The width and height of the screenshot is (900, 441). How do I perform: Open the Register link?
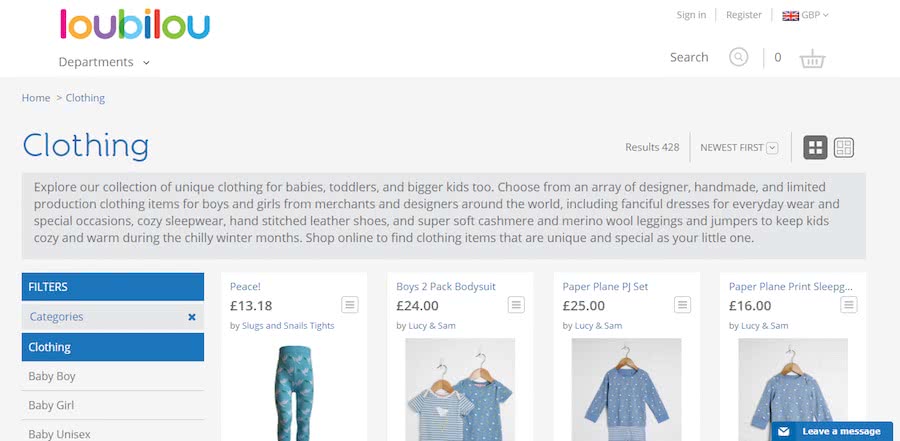coord(744,15)
